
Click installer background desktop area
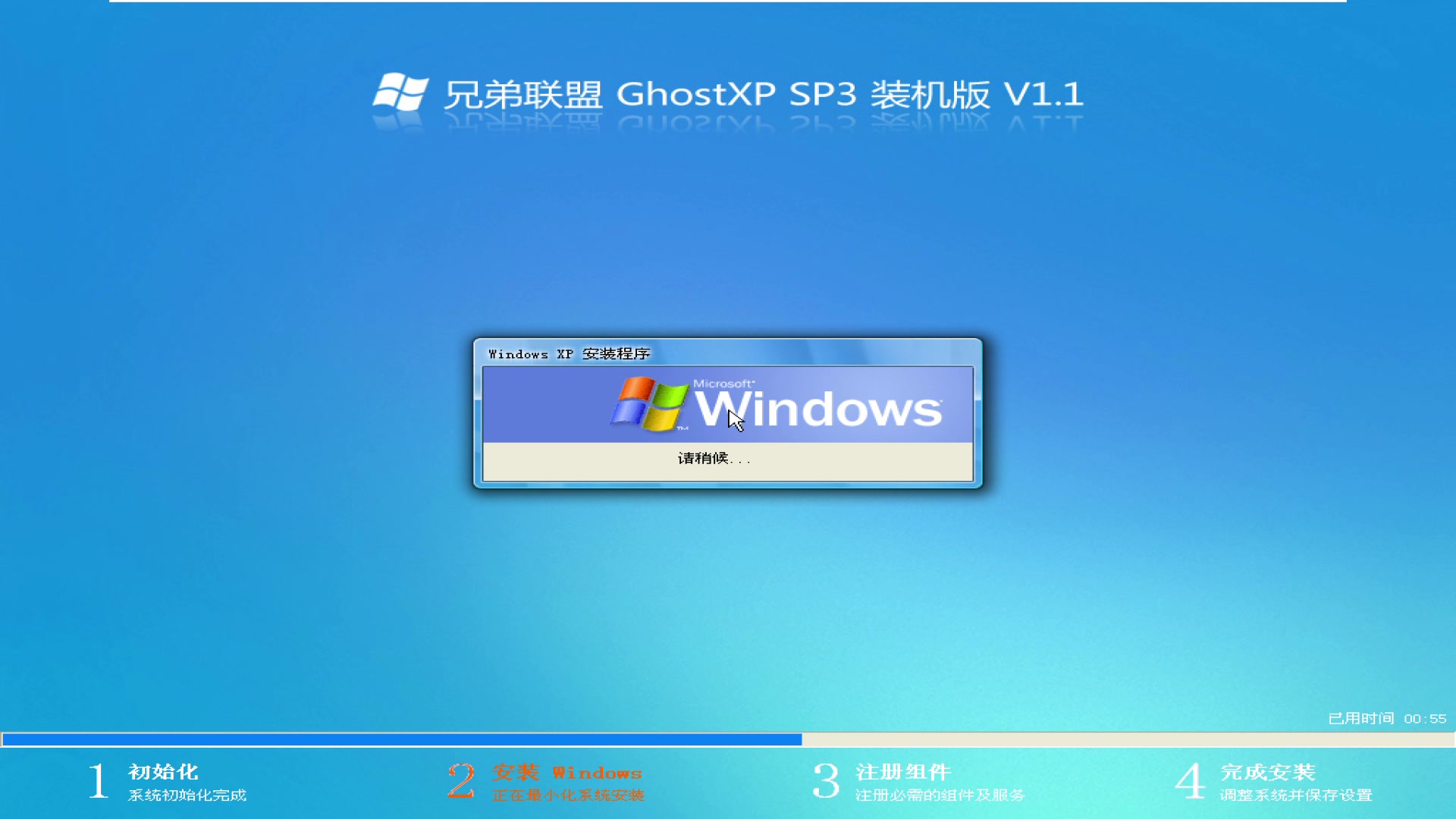pos(200,400)
